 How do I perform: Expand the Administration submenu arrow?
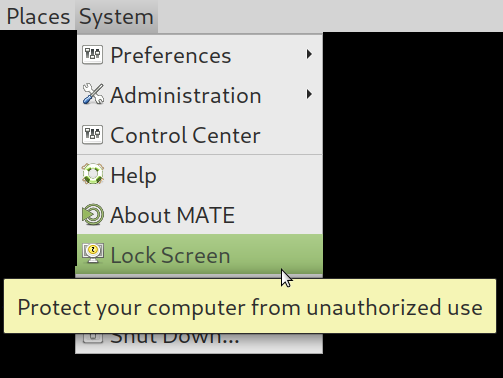(x=309, y=94)
